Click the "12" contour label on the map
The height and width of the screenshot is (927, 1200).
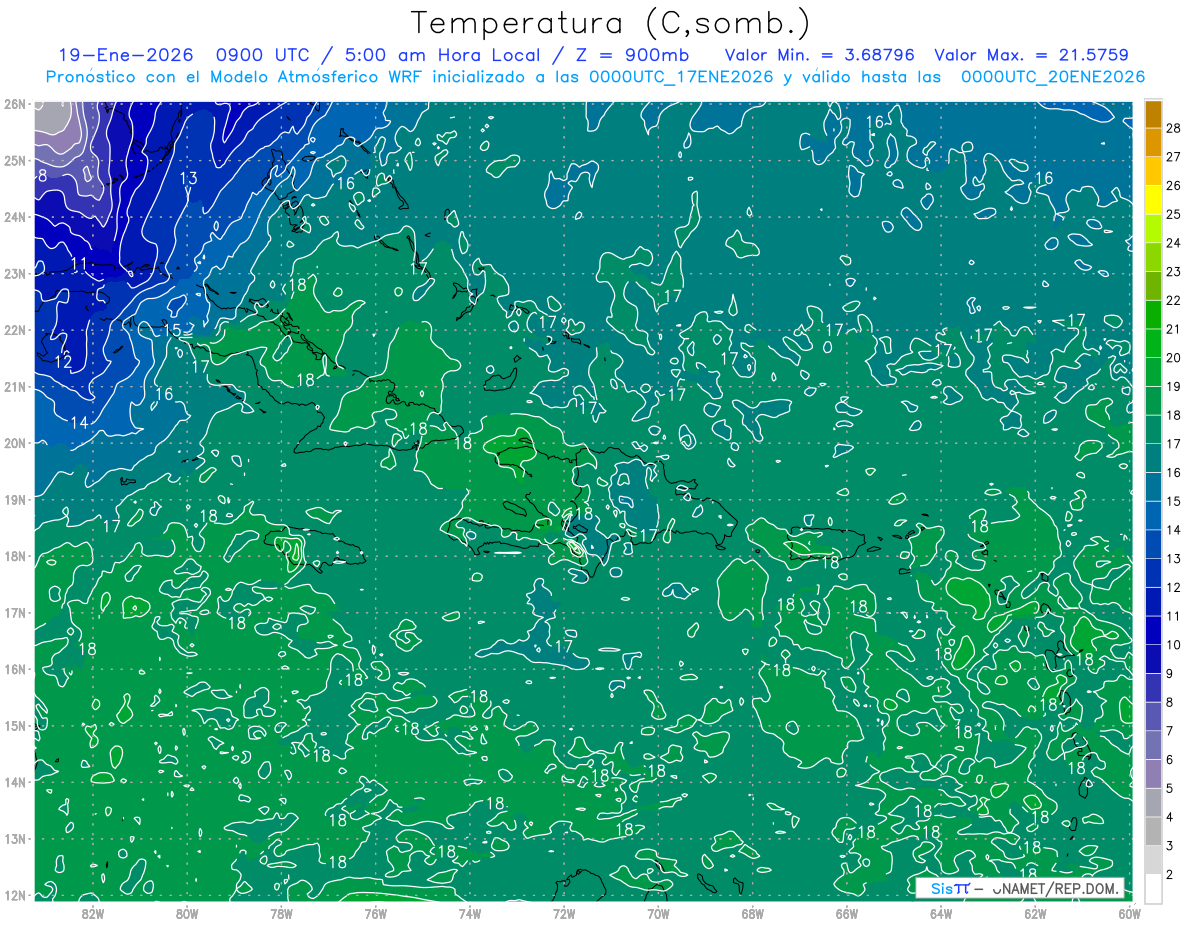coord(63,362)
